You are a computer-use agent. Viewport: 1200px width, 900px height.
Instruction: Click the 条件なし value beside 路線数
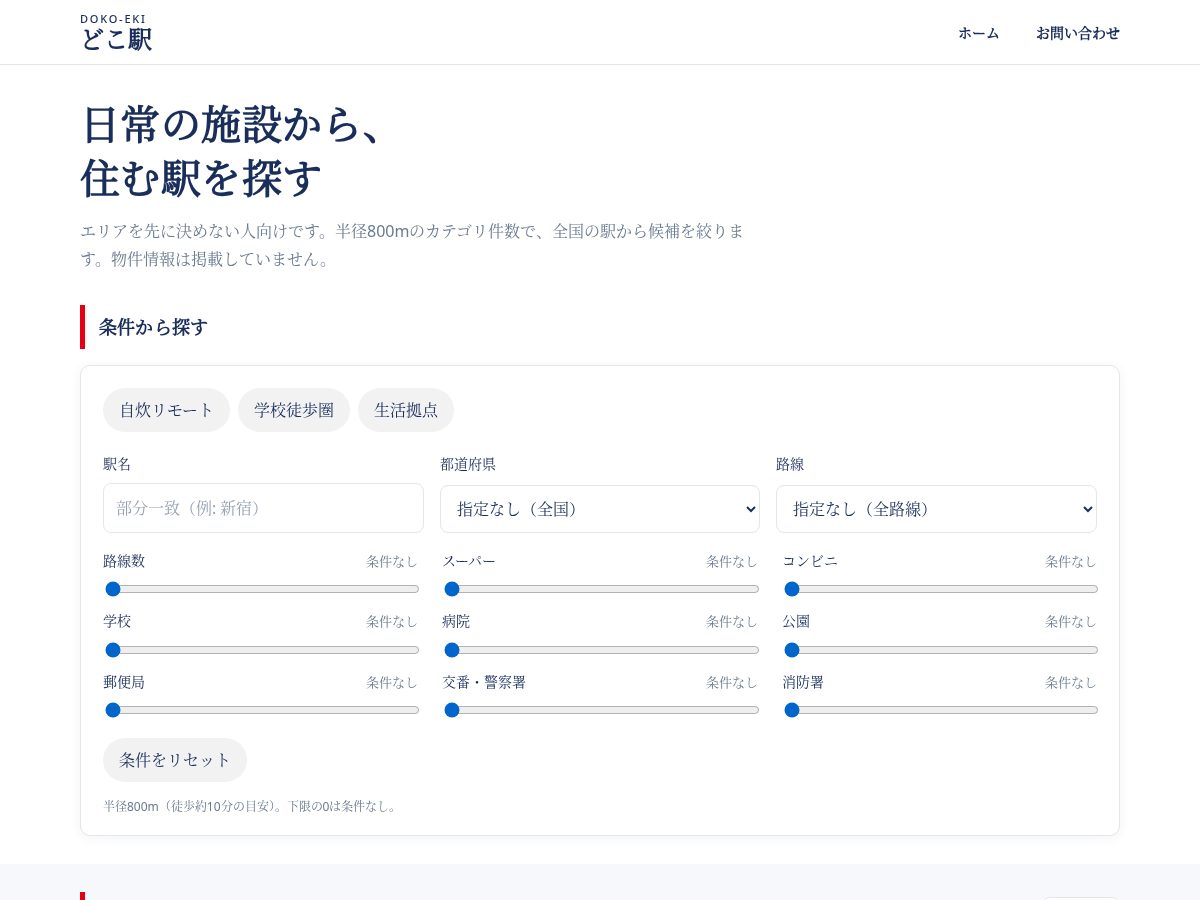pyautogui.click(x=392, y=562)
